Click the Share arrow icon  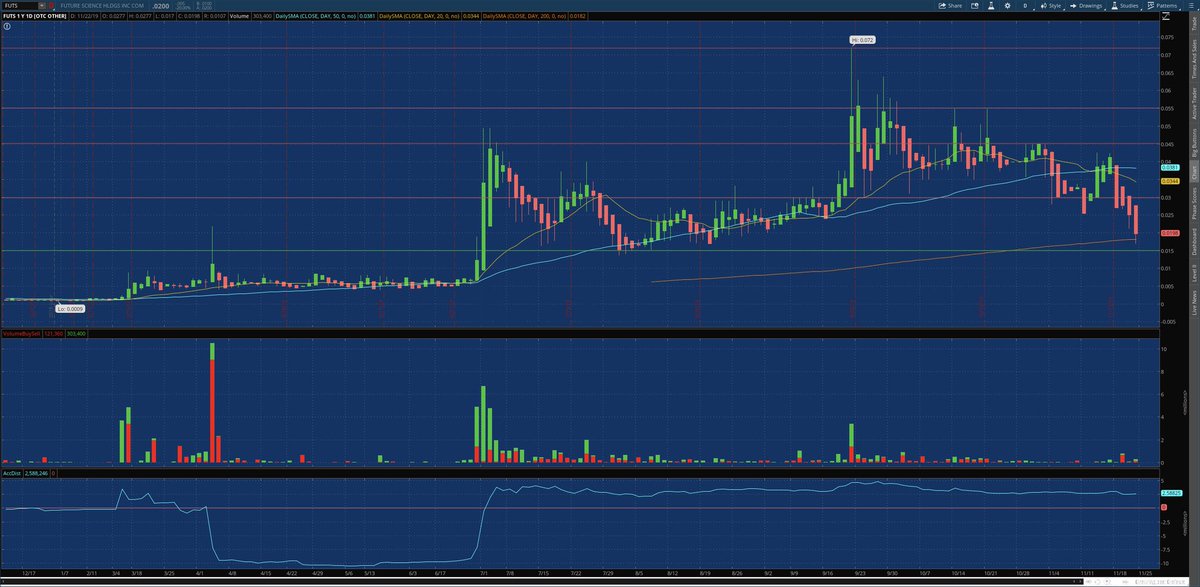coord(942,5)
